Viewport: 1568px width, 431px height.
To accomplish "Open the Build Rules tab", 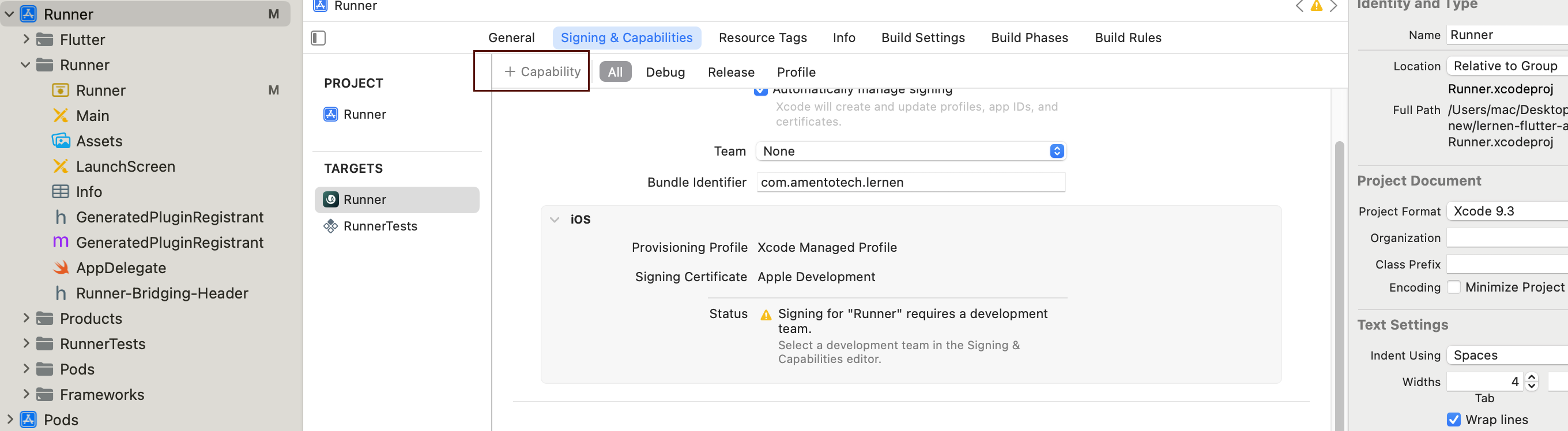I will pos(1128,38).
